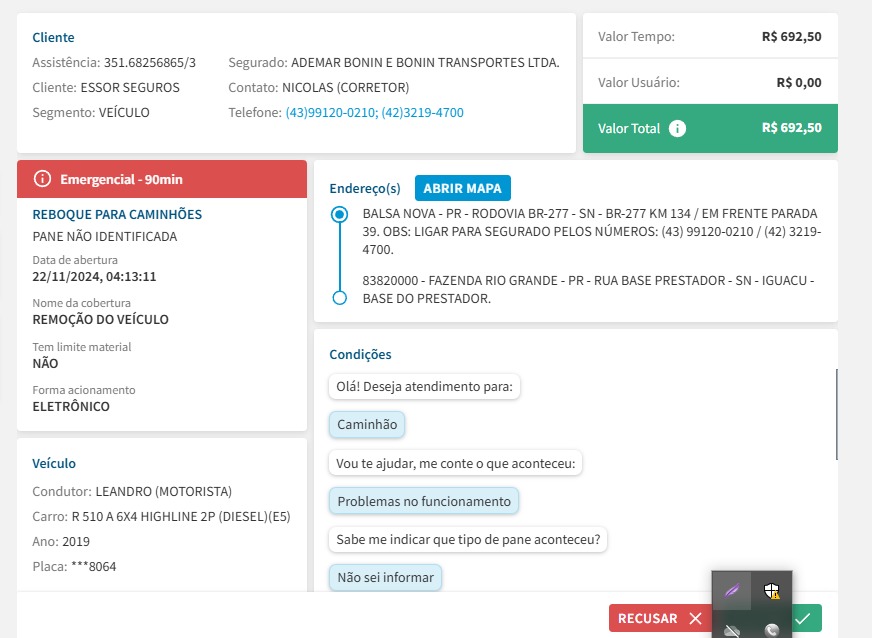Viewport: 872px width, 638px height.
Task: Open the Windows Security shield tray icon
Action: tap(772, 590)
